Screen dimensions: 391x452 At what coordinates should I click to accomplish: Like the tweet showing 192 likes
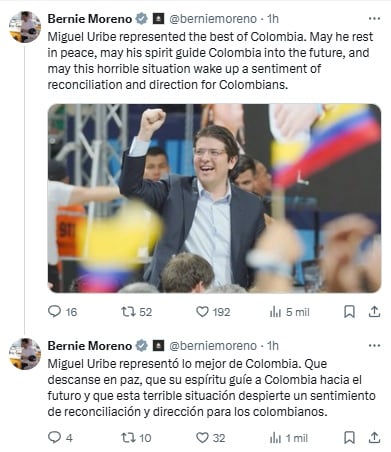(202, 312)
